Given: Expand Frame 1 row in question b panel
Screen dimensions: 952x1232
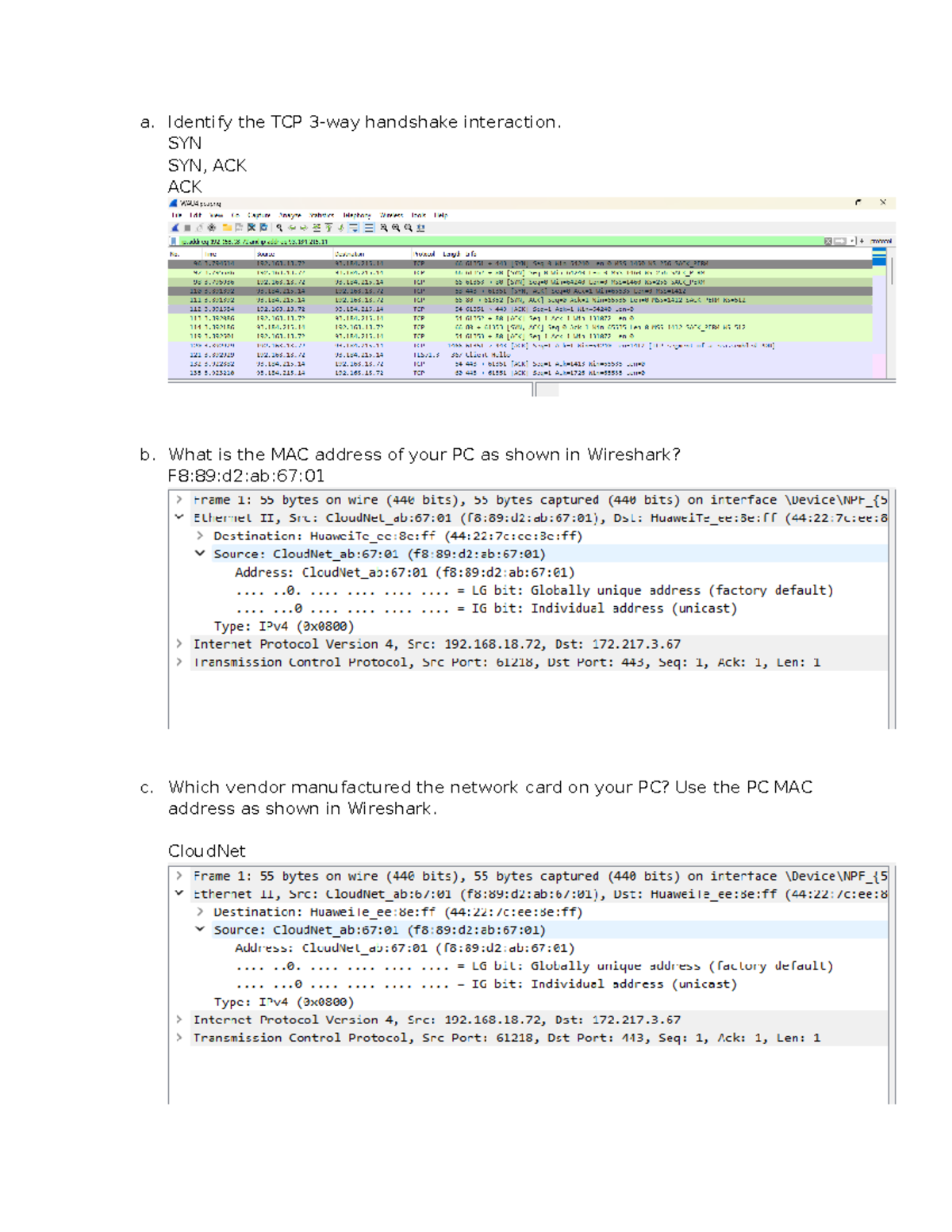Looking at the screenshot, I should (180, 500).
